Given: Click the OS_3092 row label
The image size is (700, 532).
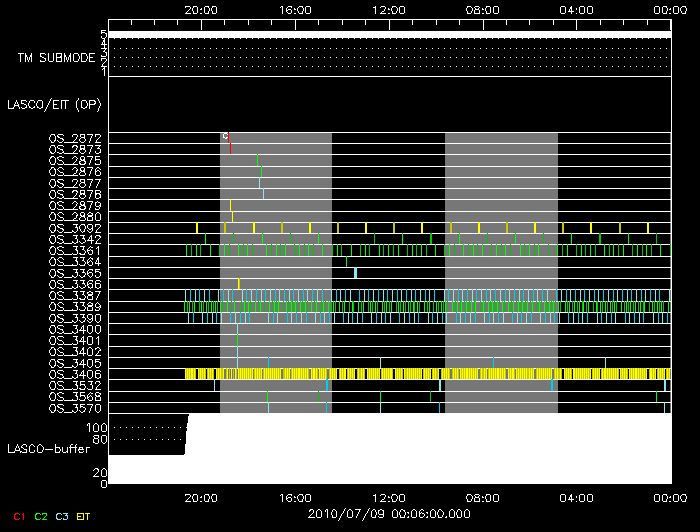Looking at the screenshot, I should pos(75,229).
